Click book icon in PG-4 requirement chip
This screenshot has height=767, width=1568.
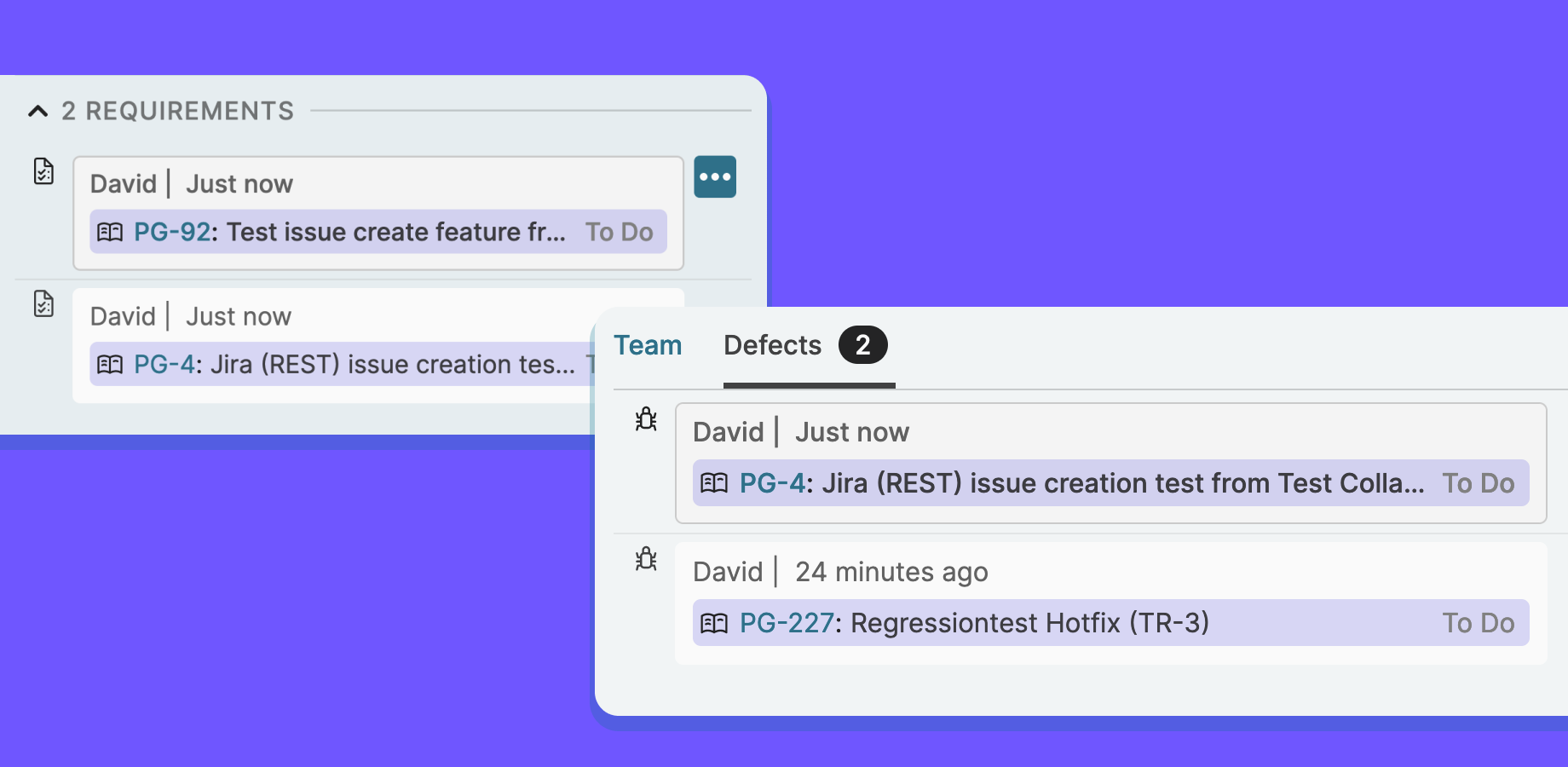pos(110,365)
